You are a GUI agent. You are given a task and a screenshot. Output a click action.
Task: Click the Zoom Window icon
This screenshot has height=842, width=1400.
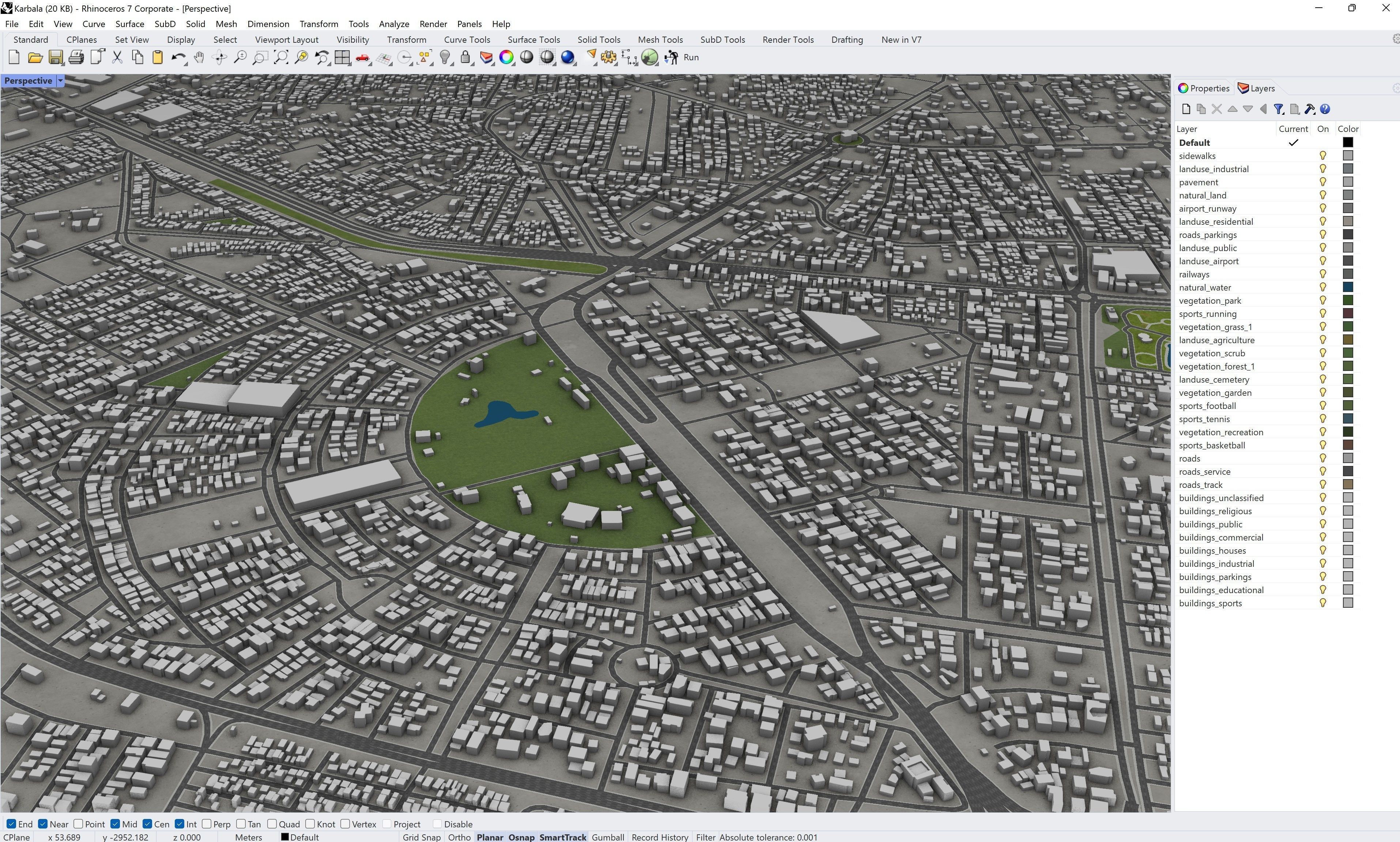point(260,57)
